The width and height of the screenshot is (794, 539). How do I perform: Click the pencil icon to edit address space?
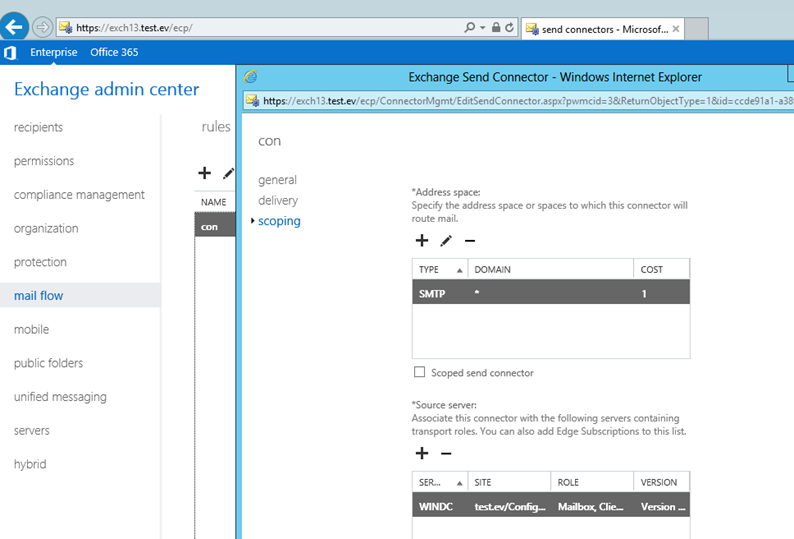click(446, 241)
